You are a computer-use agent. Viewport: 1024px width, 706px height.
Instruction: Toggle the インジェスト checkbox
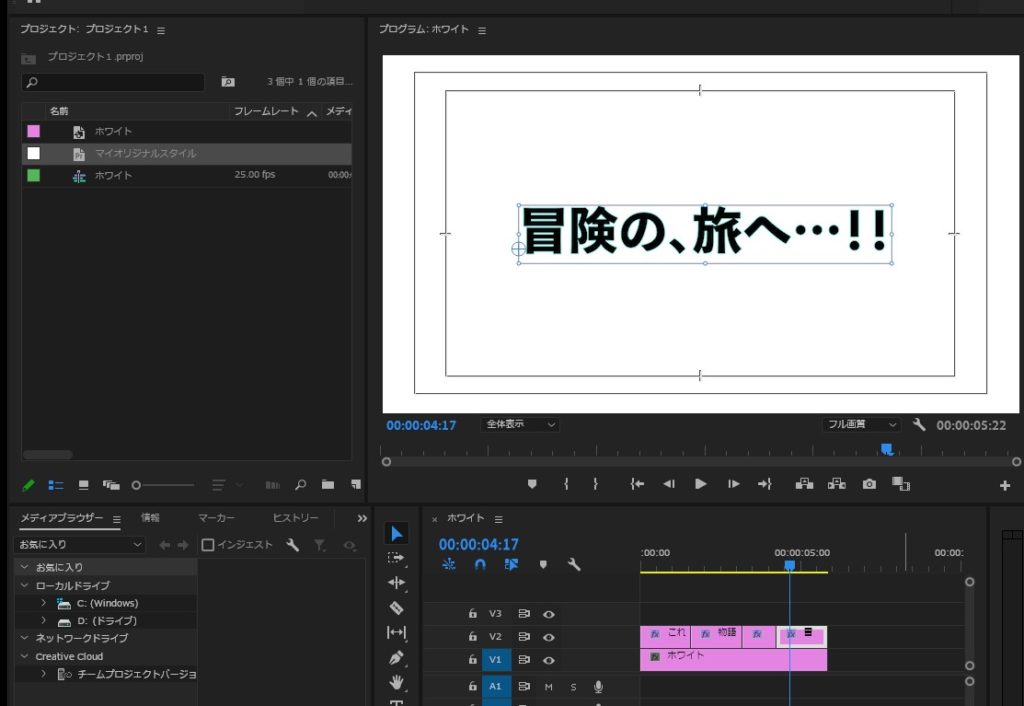pyautogui.click(x=208, y=545)
